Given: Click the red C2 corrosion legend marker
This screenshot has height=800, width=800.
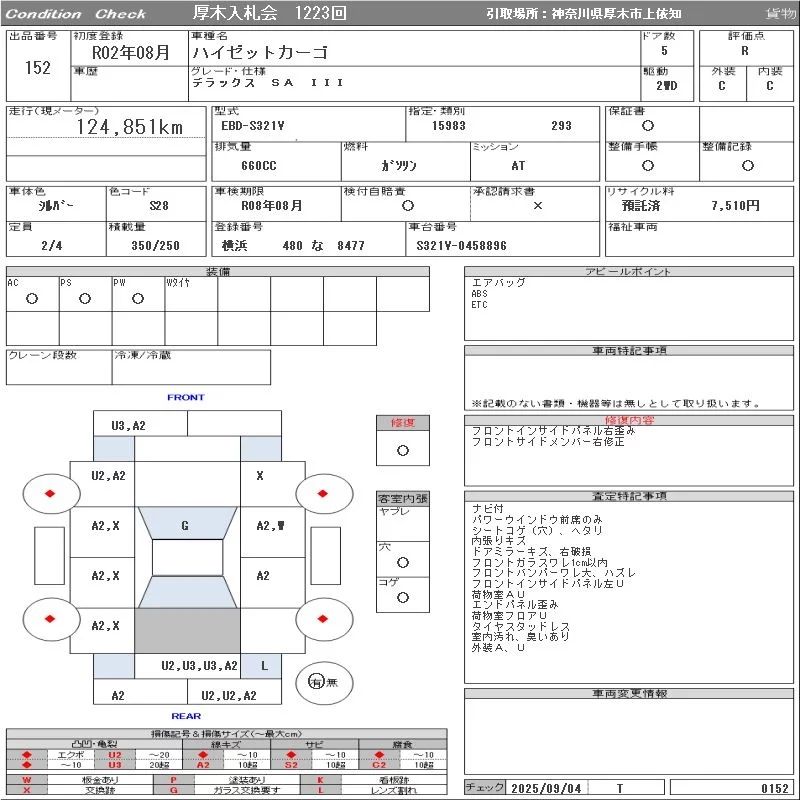Looking at the screenshot, I should click(x=379, y=765).
